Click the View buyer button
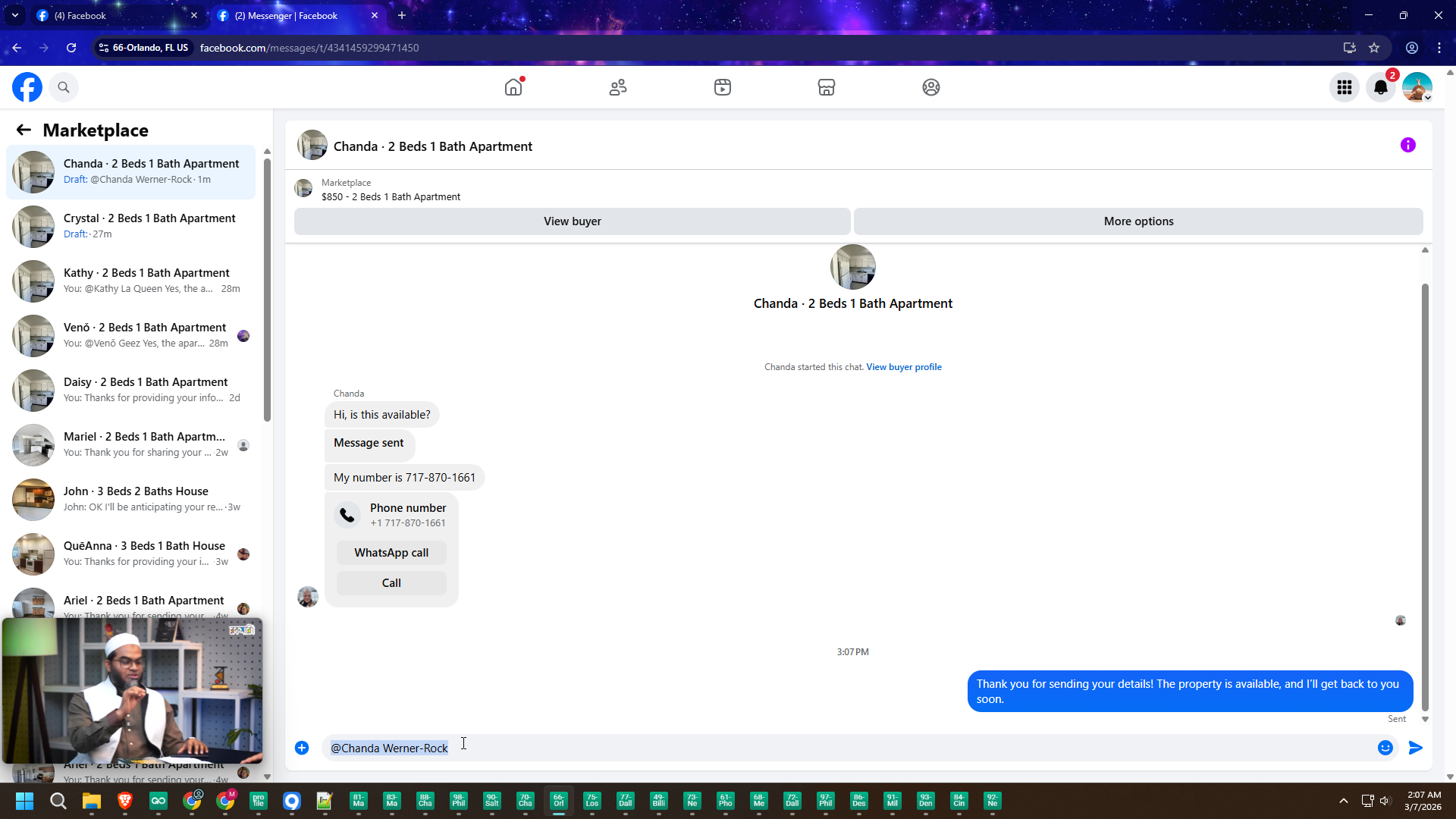Screen dimensions: 1456x819 click(572, 221)
